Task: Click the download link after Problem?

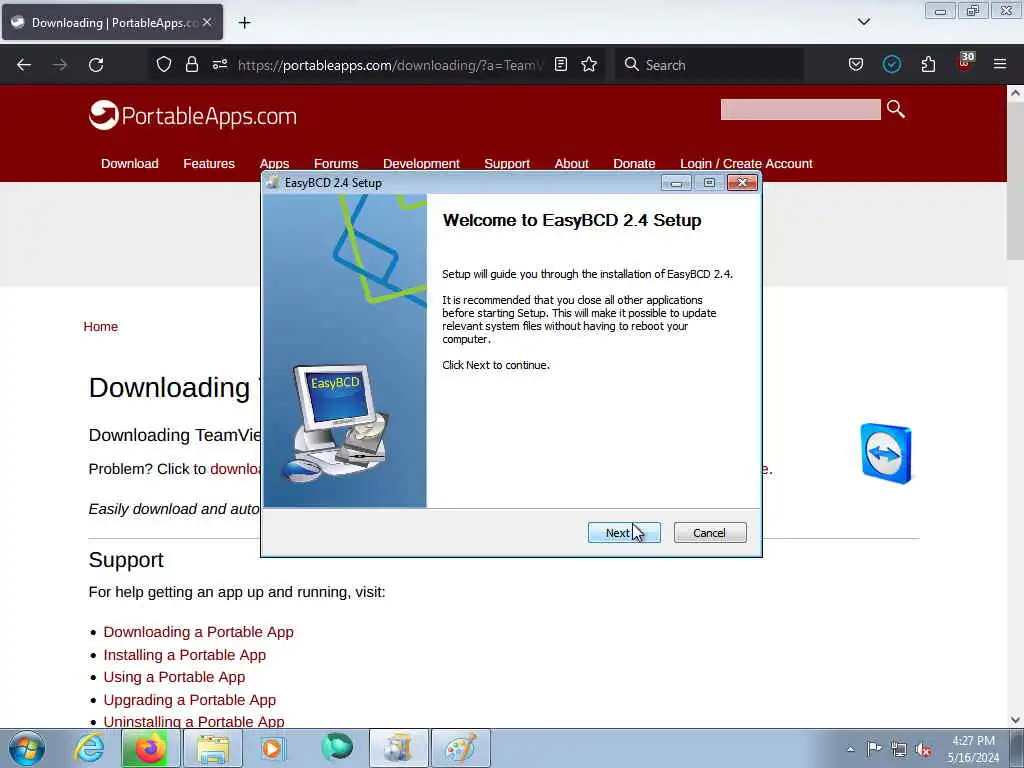Action: 235,469
